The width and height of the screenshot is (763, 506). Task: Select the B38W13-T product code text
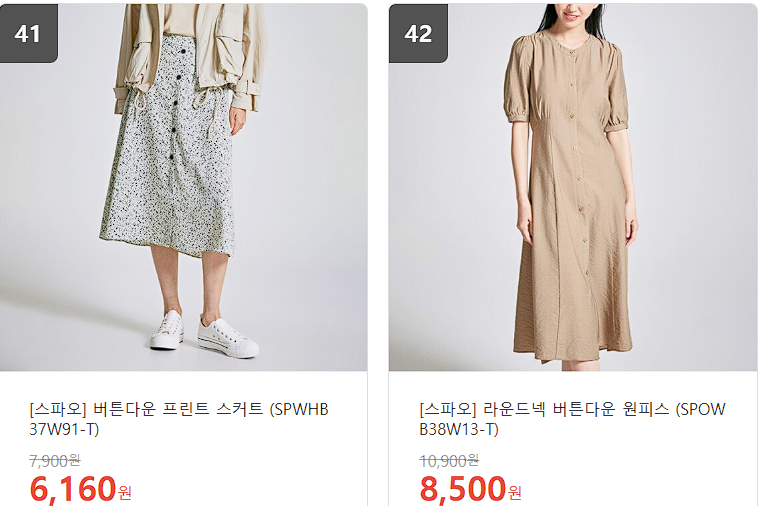(459, 429)
